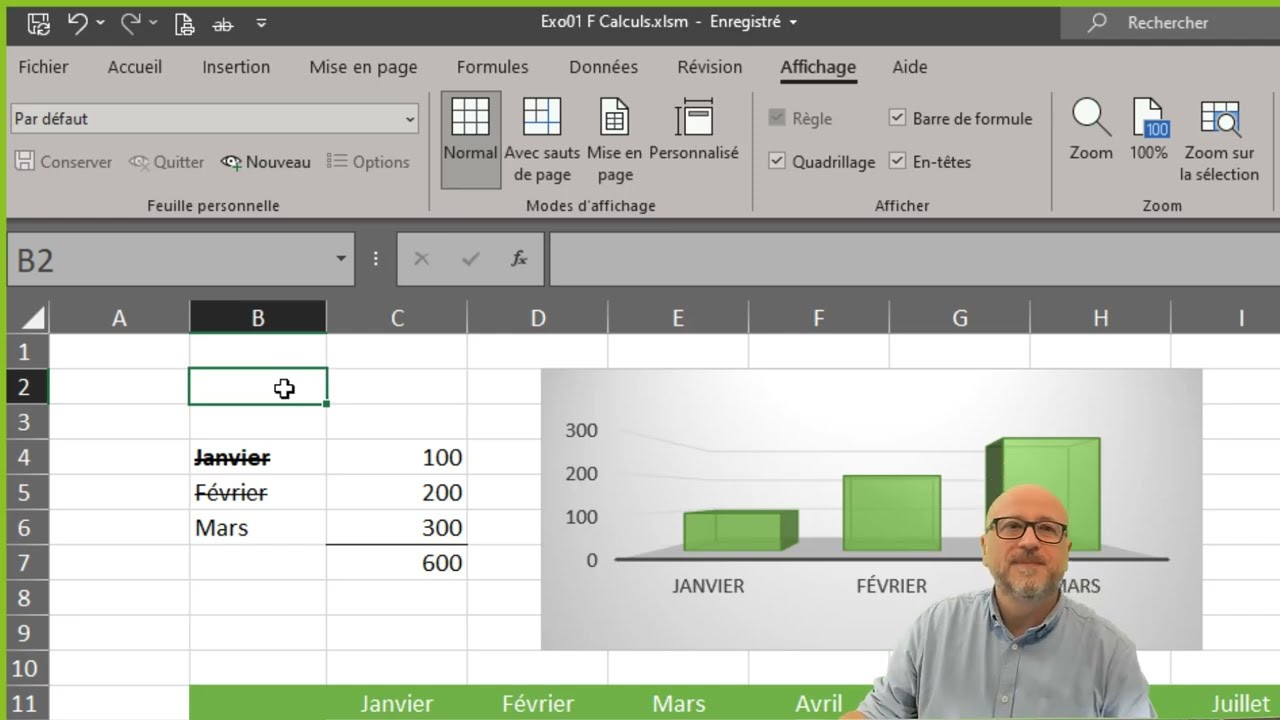1280x720 pixels.
Task: Click the print preview icon in quick access
Action: [184, 23]
